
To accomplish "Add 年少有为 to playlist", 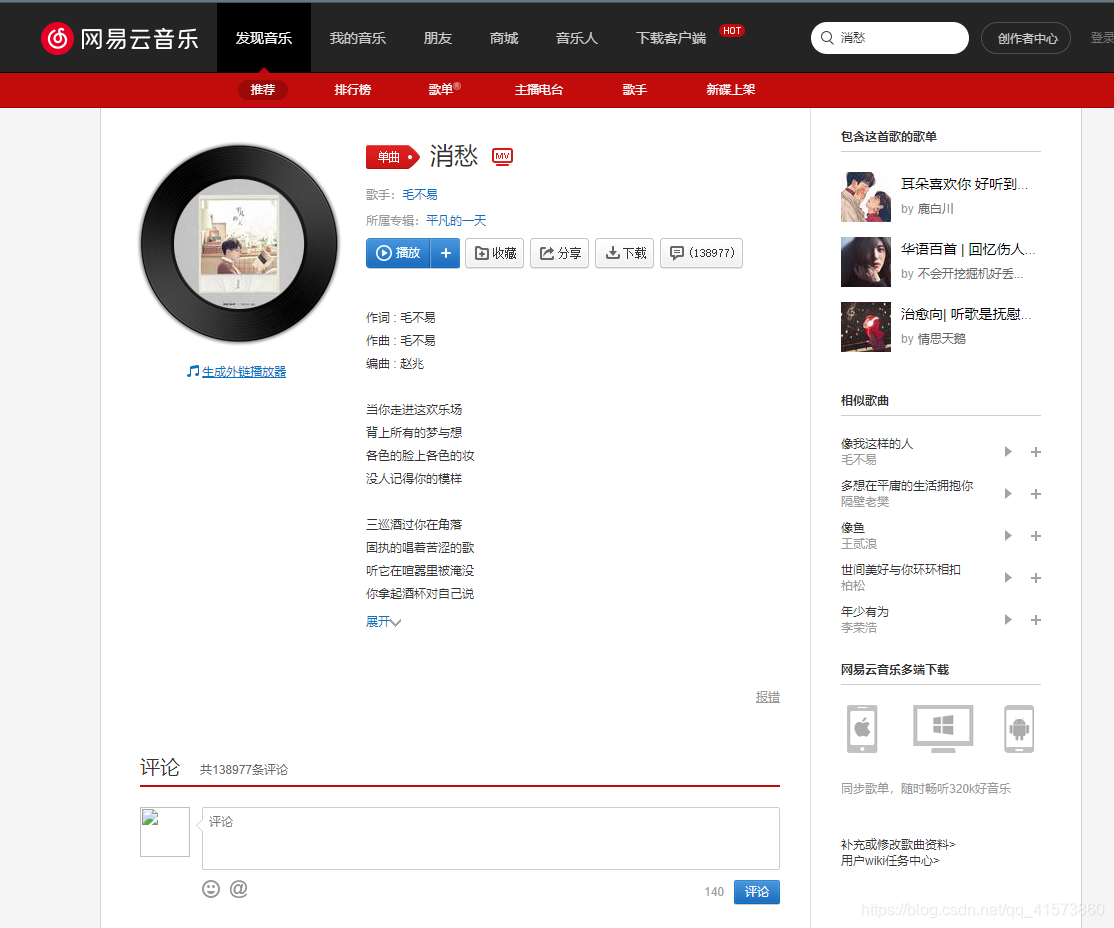I will pos(1036,620).
